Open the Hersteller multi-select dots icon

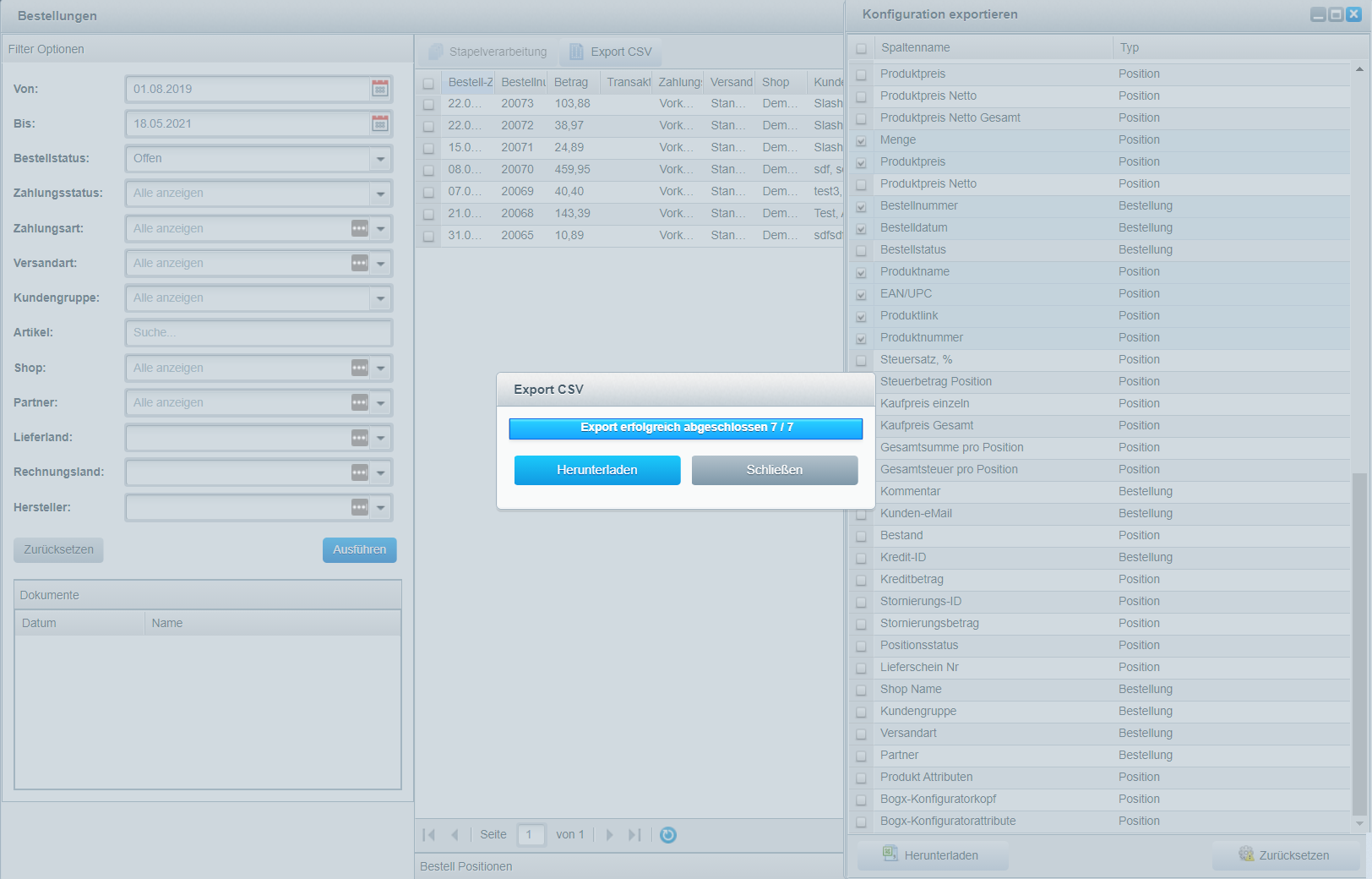360,507
